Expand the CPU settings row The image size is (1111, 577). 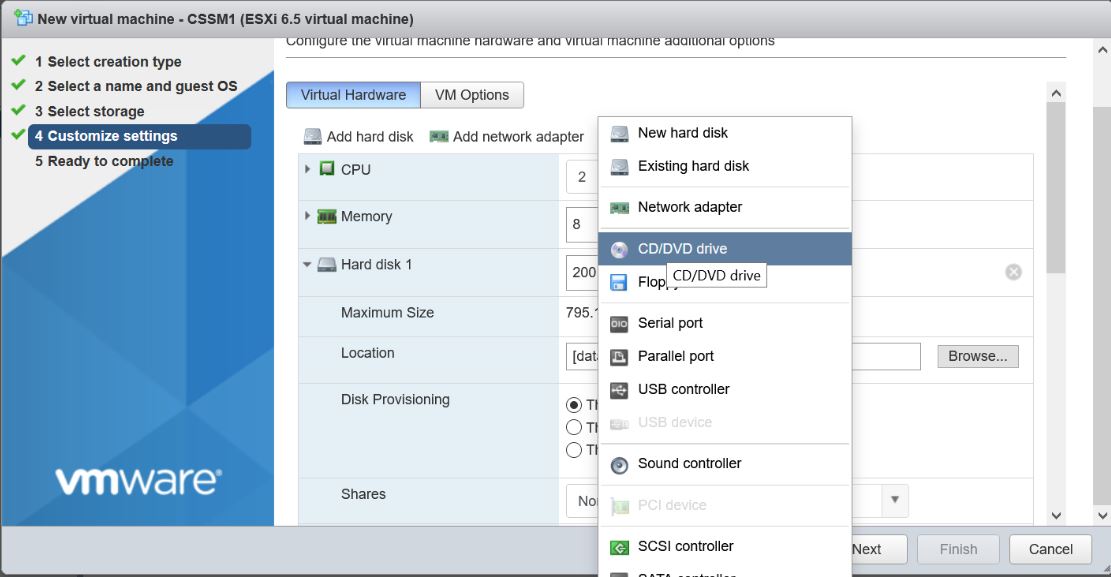point(307,169)
